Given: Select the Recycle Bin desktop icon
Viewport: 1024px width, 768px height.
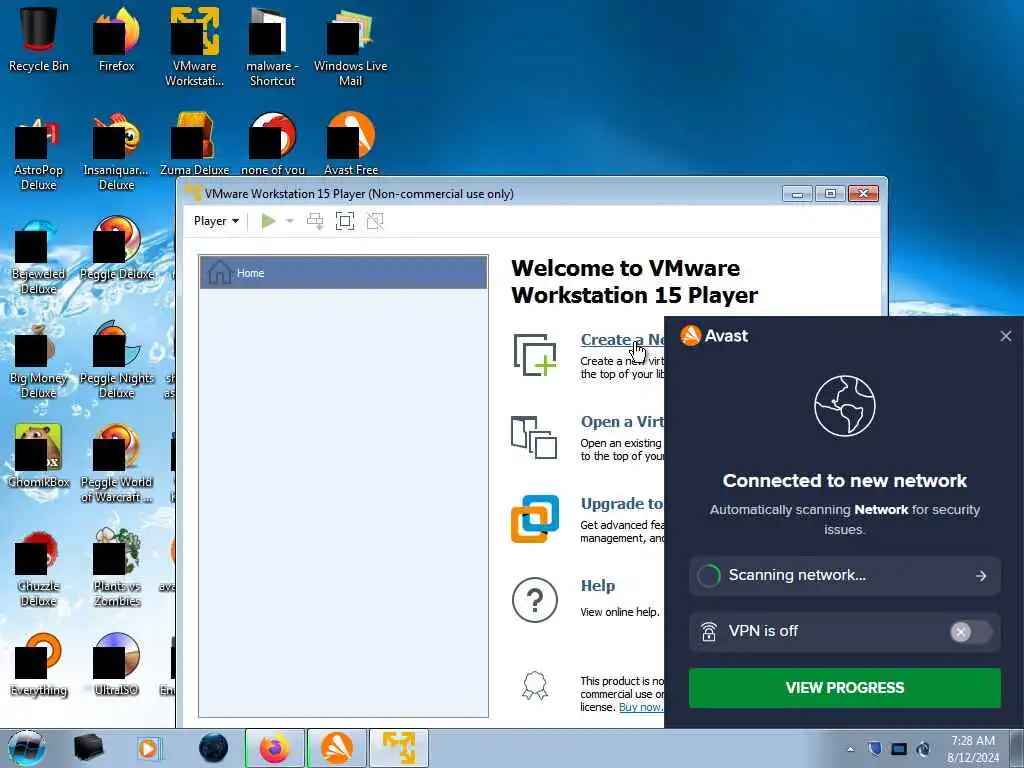Looking at the screenshot, I should [39, 39].
